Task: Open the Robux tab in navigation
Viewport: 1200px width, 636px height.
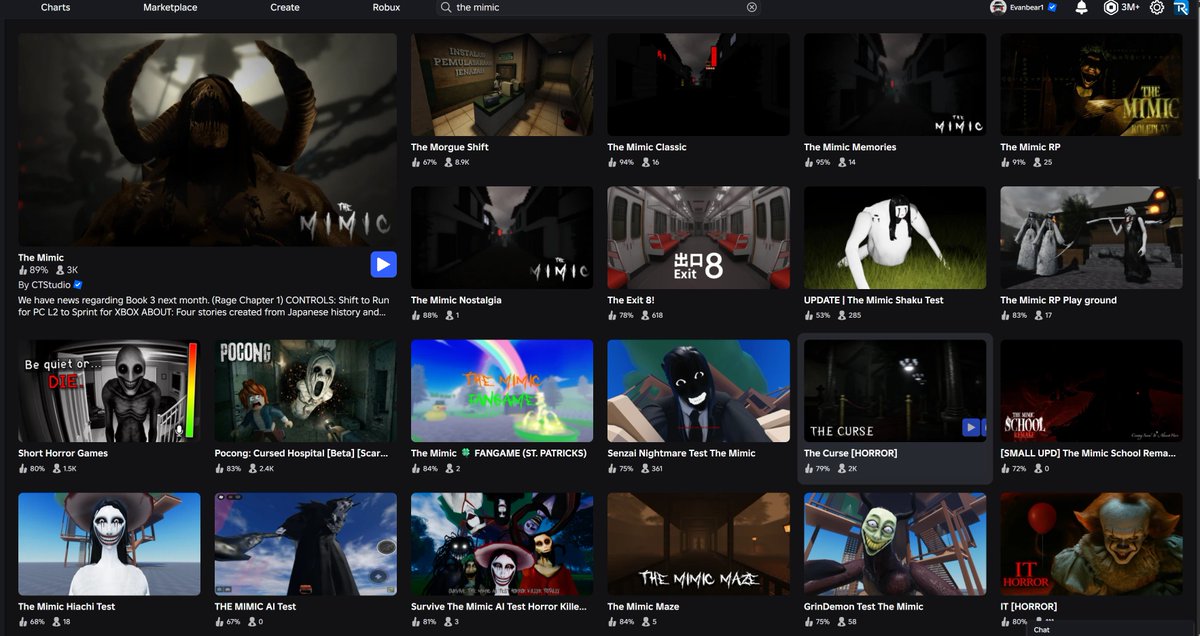Action: (386, 7)
